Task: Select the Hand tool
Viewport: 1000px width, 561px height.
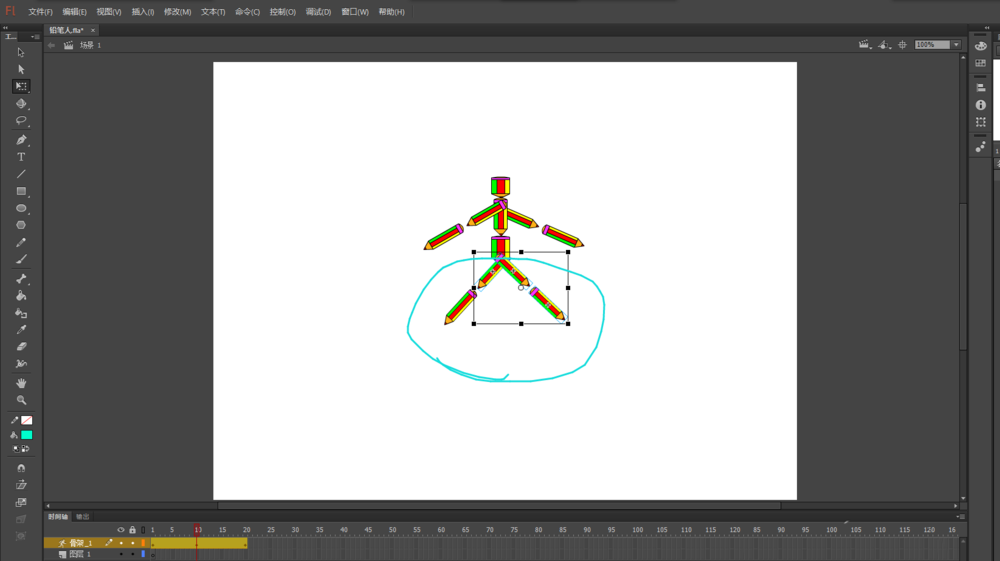Action: [x=21, y=383]
